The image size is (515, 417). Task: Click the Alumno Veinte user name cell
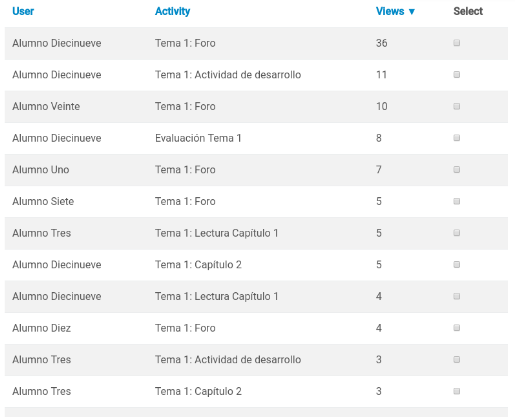pyautogui.click(x=46, y=106)
